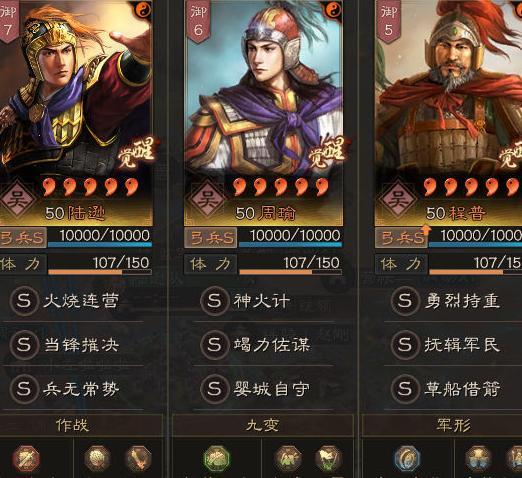The image size is (522, 478).
Task: Click the S-rank circle beside 神火计
Action: pyautogui.click(x=214, y=301)
